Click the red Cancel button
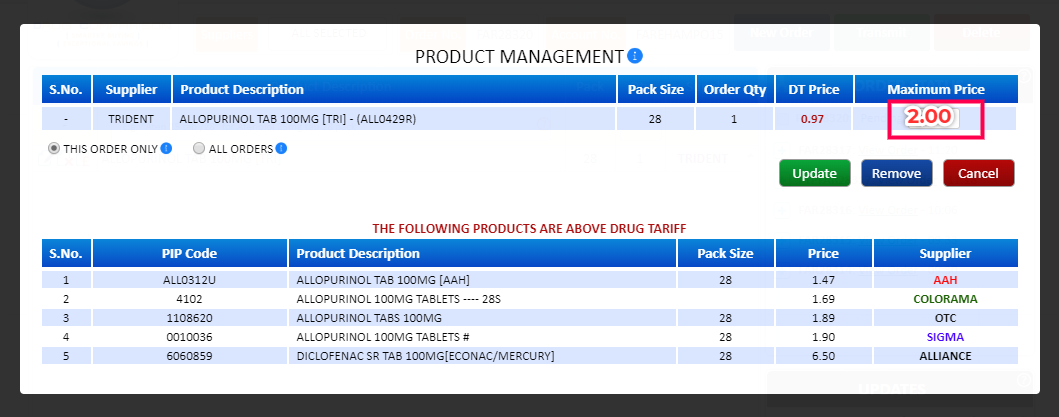Screen dimensions: 1059x417 978,173
